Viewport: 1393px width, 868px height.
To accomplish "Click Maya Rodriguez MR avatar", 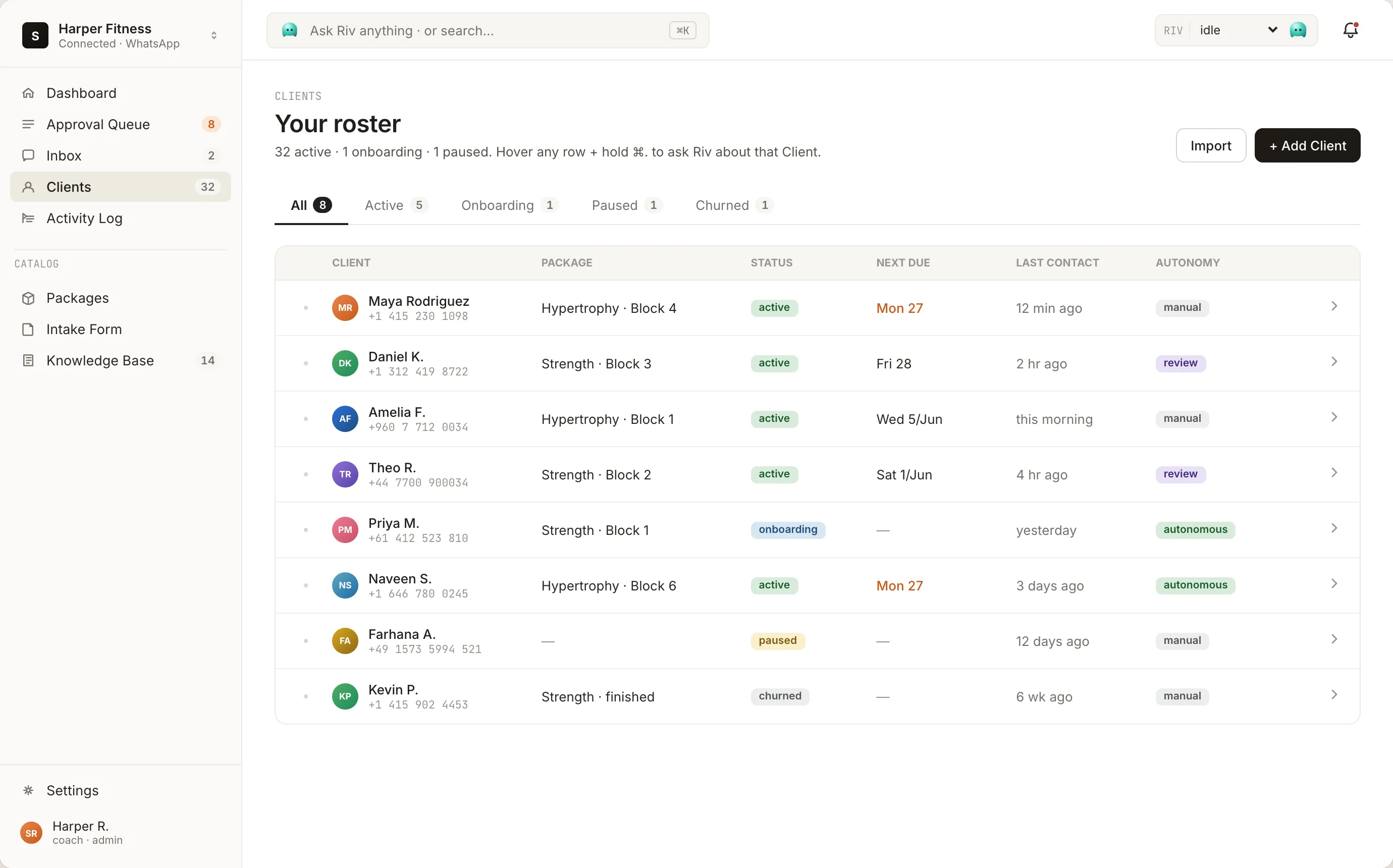I will point(345,308).
